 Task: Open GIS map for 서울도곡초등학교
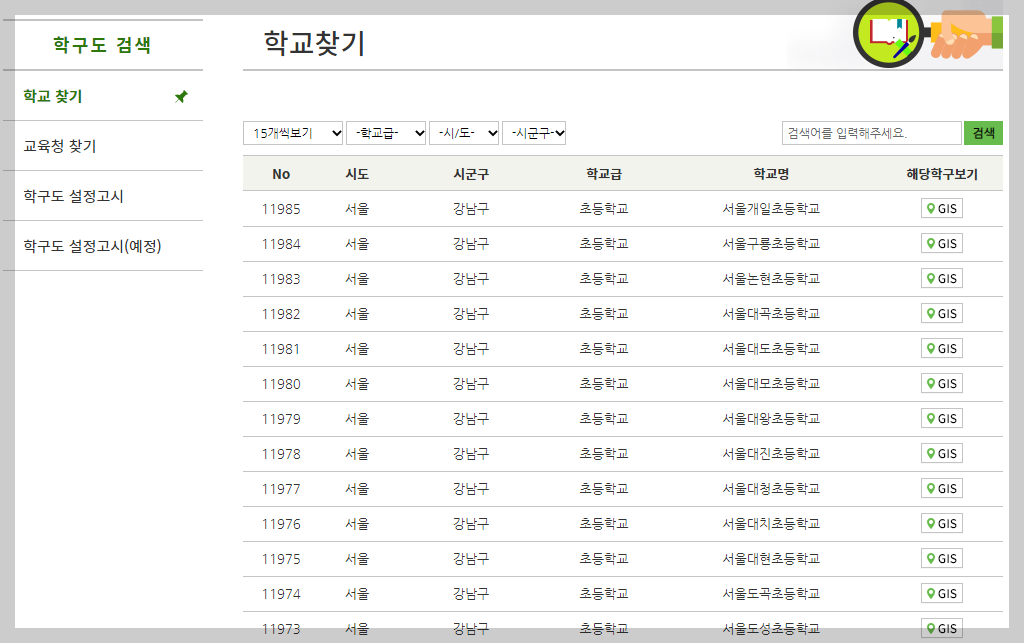(941, 593)
